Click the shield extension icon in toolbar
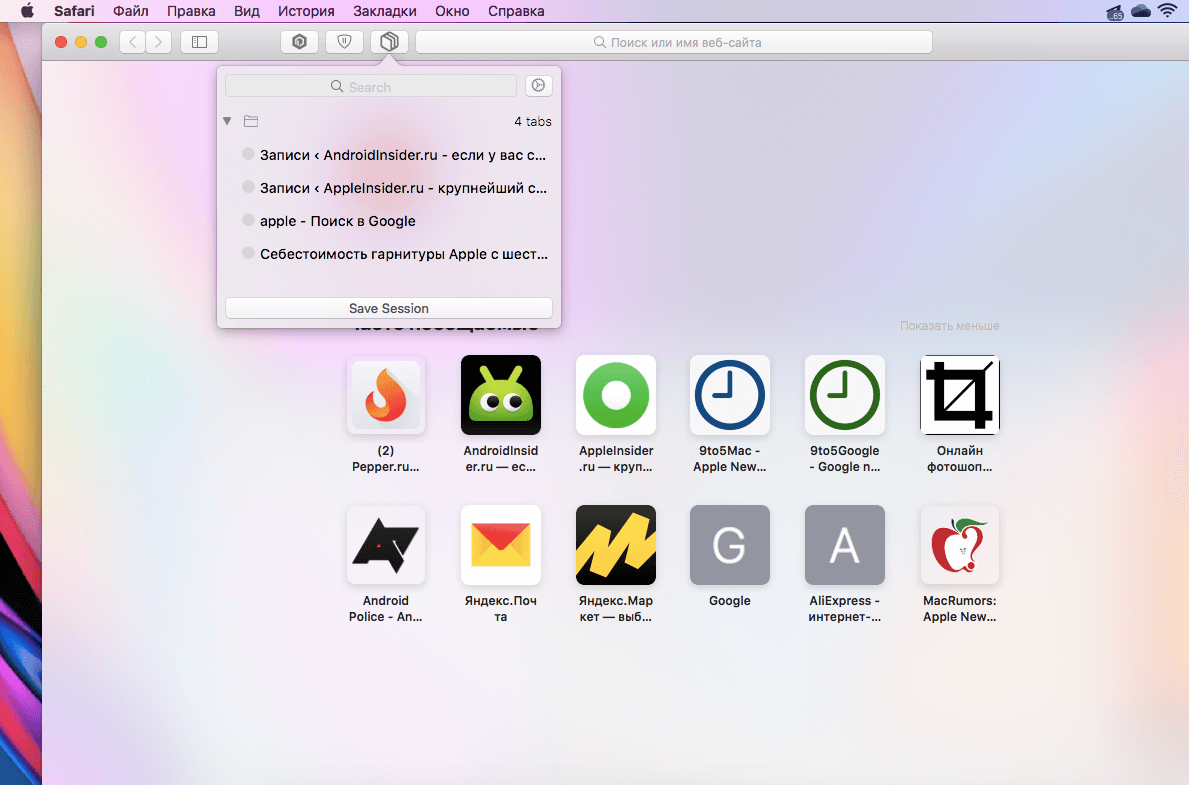1189x785 pixels. 344,42
